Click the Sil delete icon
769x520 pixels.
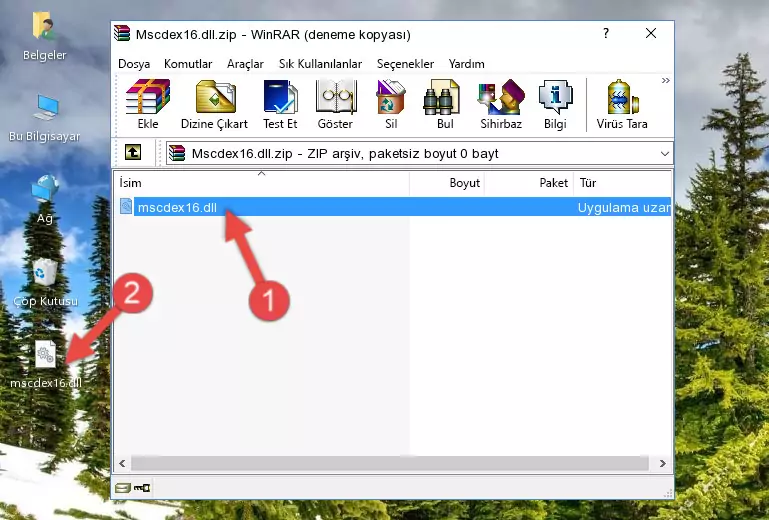391,104
